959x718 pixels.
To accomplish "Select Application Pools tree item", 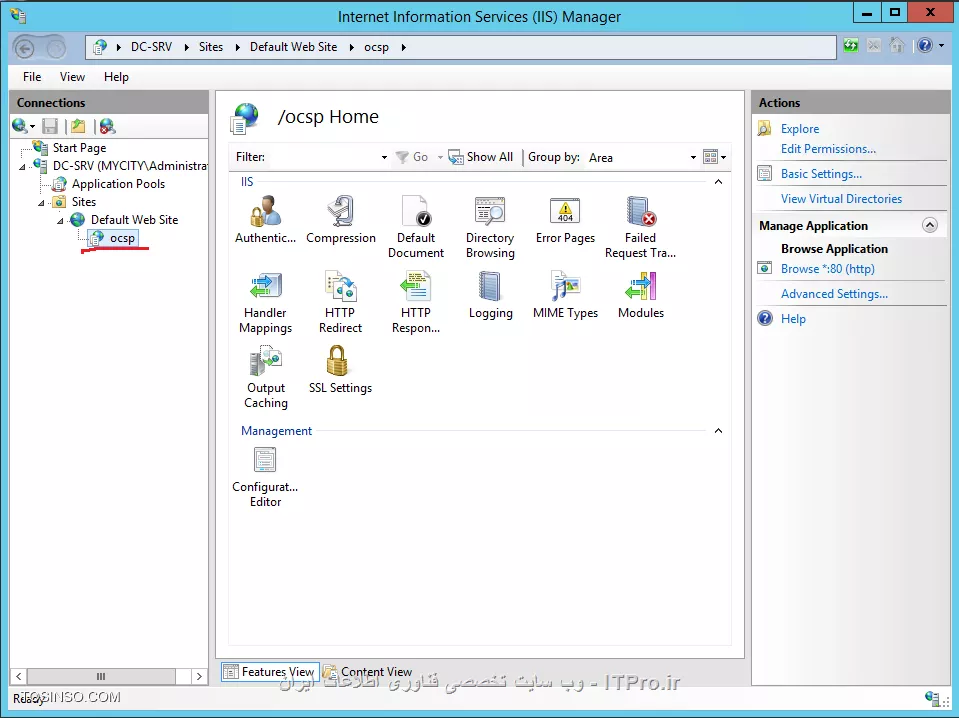I will click(118, 184).
